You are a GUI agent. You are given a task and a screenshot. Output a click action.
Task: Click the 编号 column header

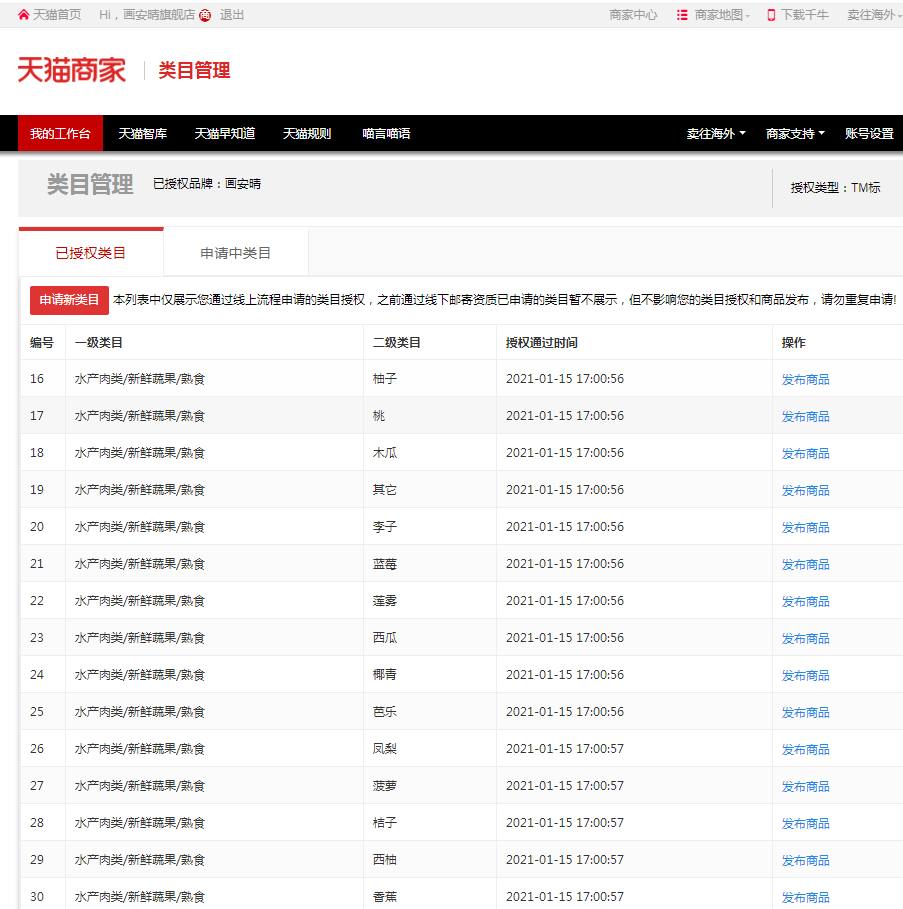(x=42, y=343)
